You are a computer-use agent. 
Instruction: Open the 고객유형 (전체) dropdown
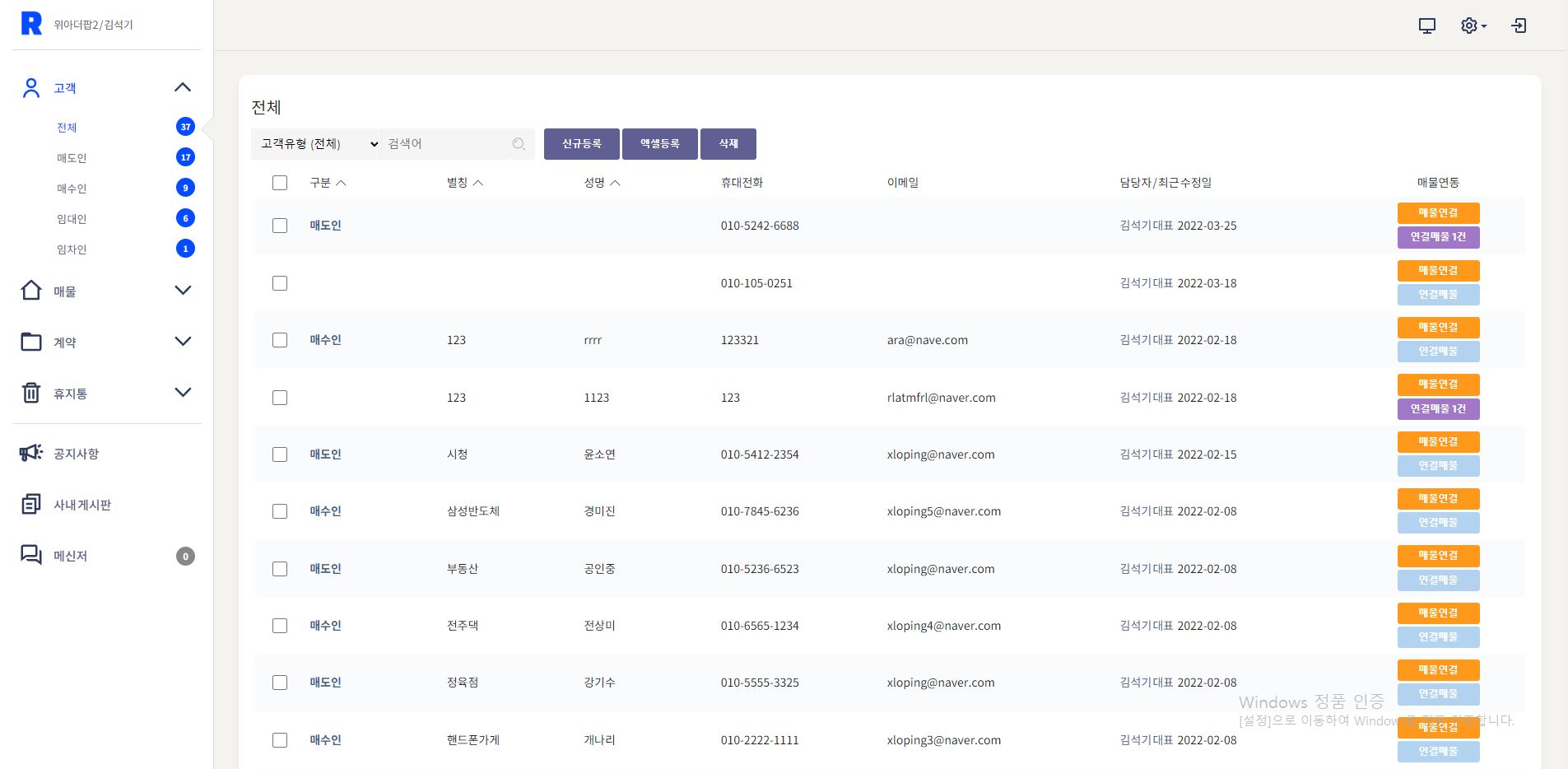coord(317,144)
